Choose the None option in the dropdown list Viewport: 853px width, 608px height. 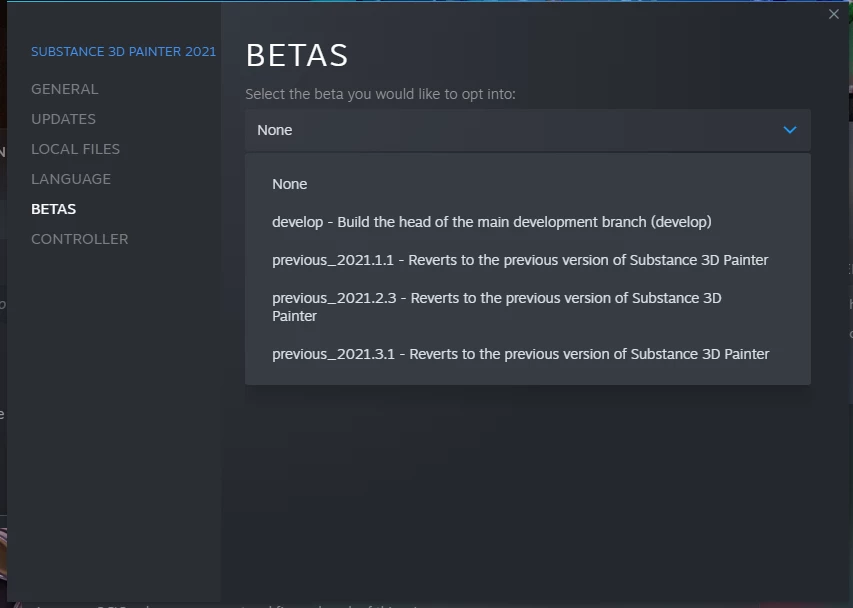[x=290, y=184]
